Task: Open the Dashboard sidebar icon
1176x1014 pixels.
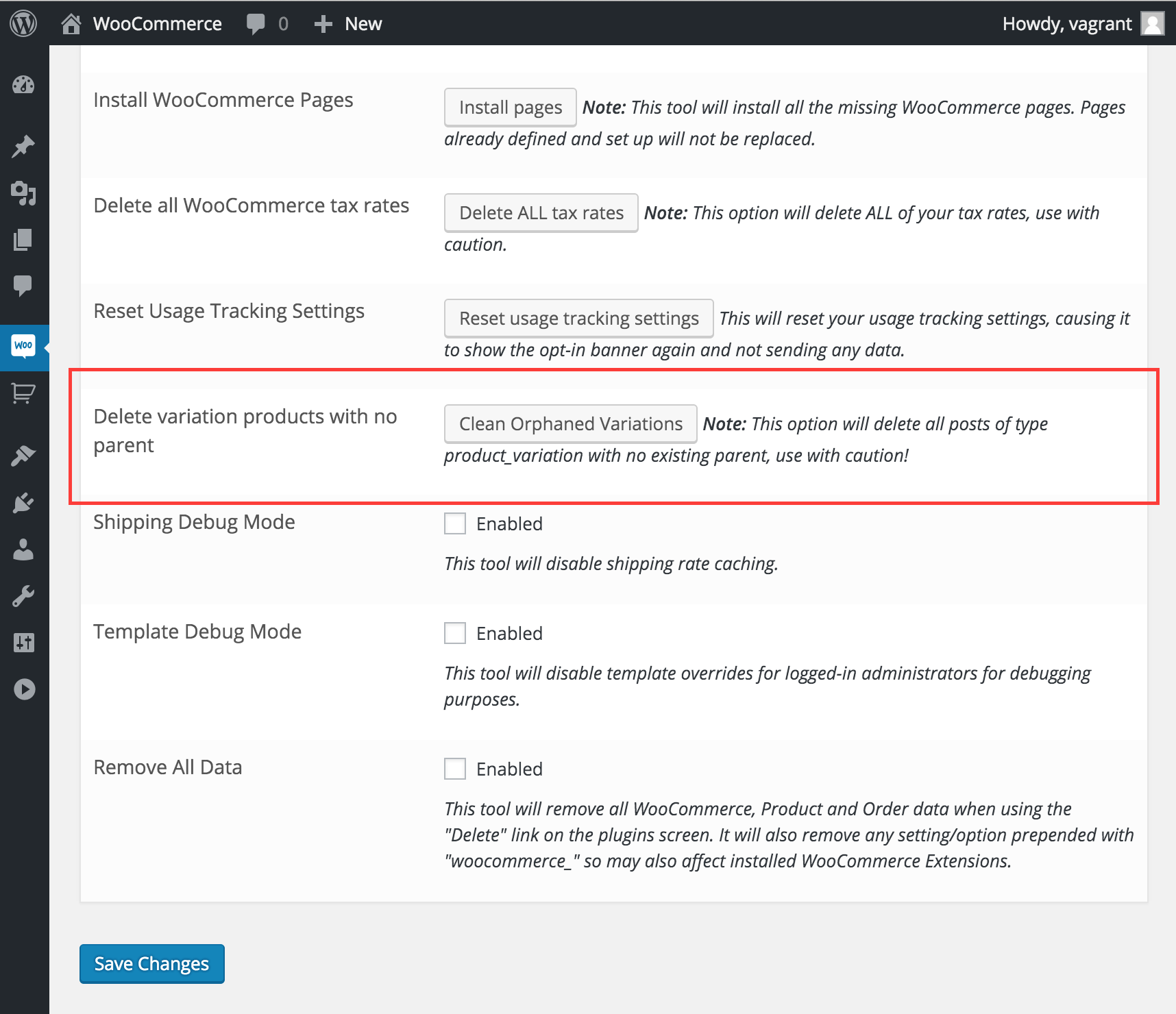Action: (x=23, y=85)
